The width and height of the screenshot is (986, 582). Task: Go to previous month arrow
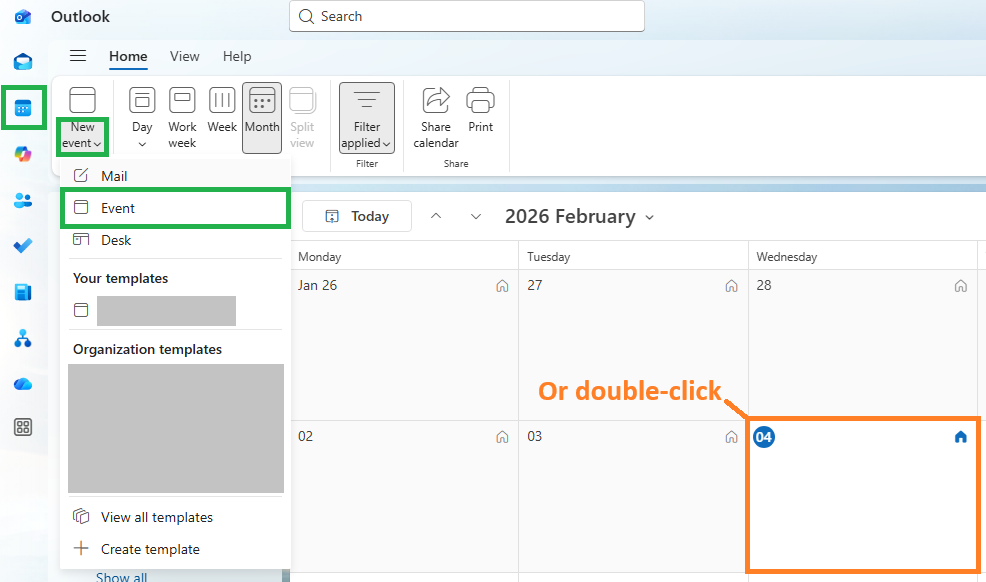[x=436, y=216]
